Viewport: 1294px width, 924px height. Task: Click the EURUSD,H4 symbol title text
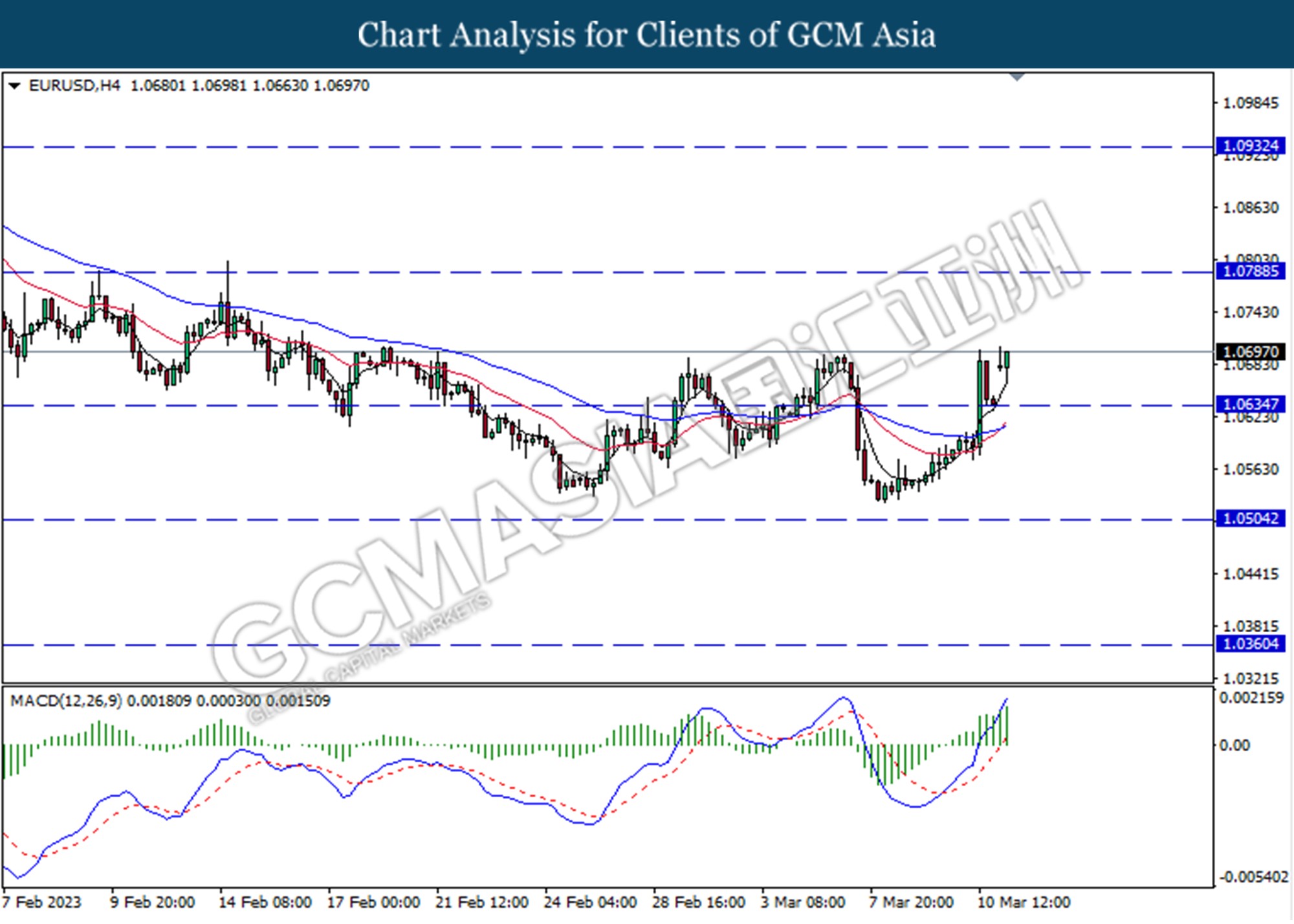pos(74,86)
